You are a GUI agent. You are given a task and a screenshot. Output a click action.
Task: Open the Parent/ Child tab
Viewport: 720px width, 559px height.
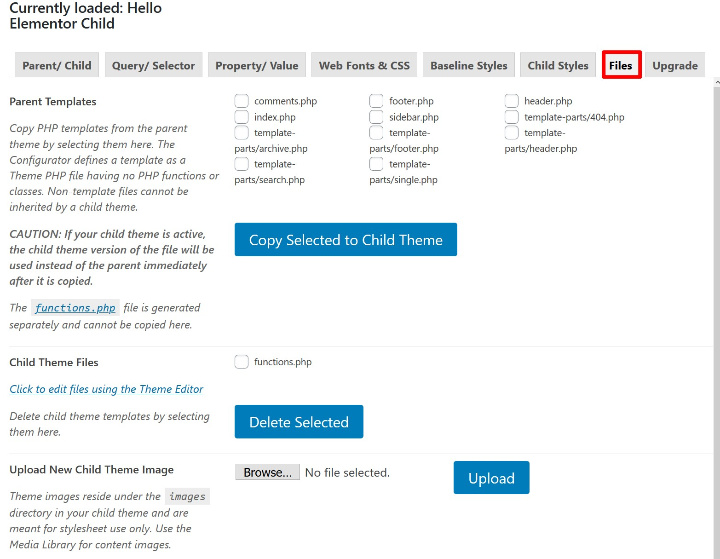[x=56, y=65]
